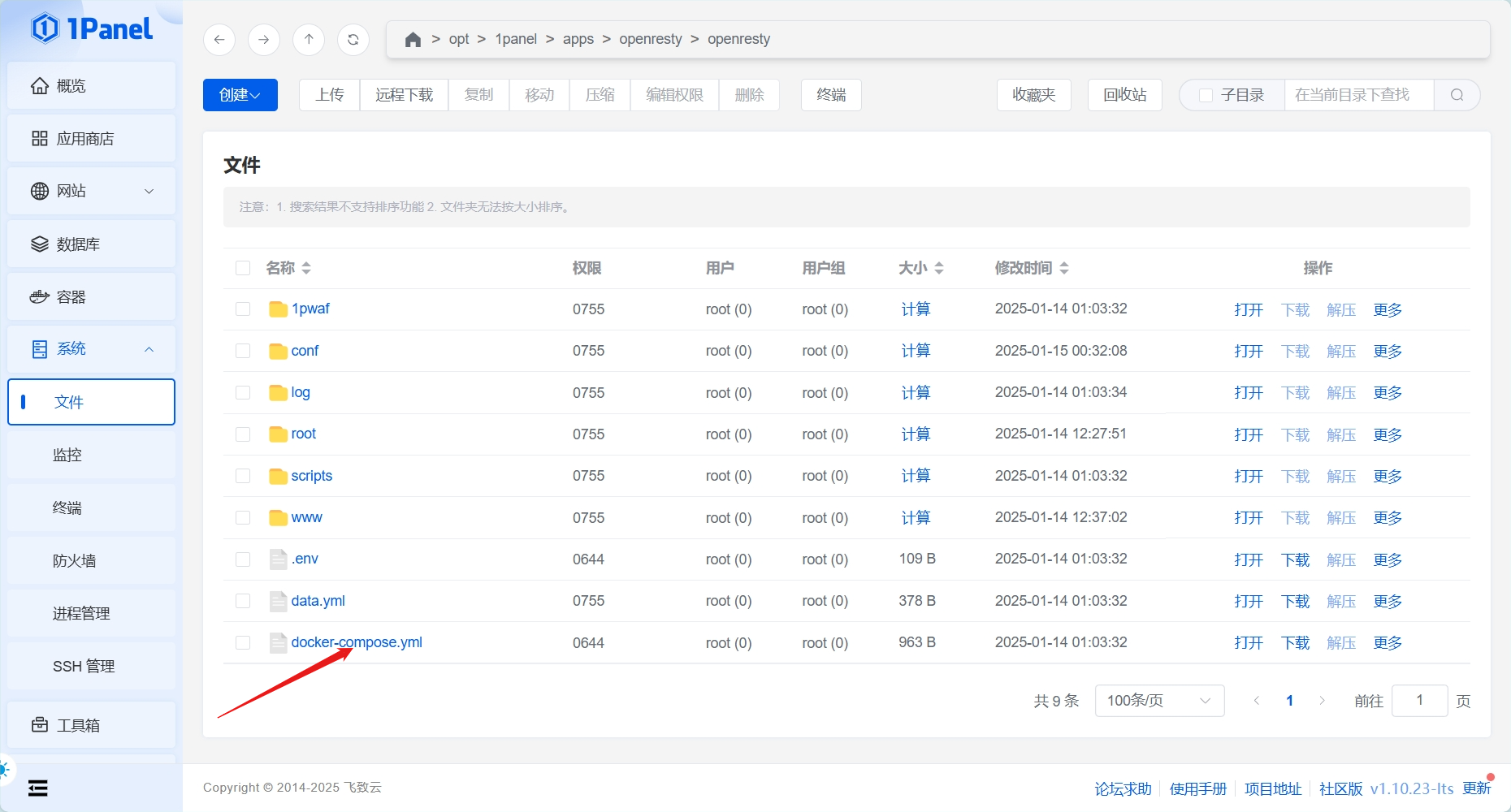This screenshot has width=1511, height=812.
Task: Refresh the file list
Action: click(353, 39)
